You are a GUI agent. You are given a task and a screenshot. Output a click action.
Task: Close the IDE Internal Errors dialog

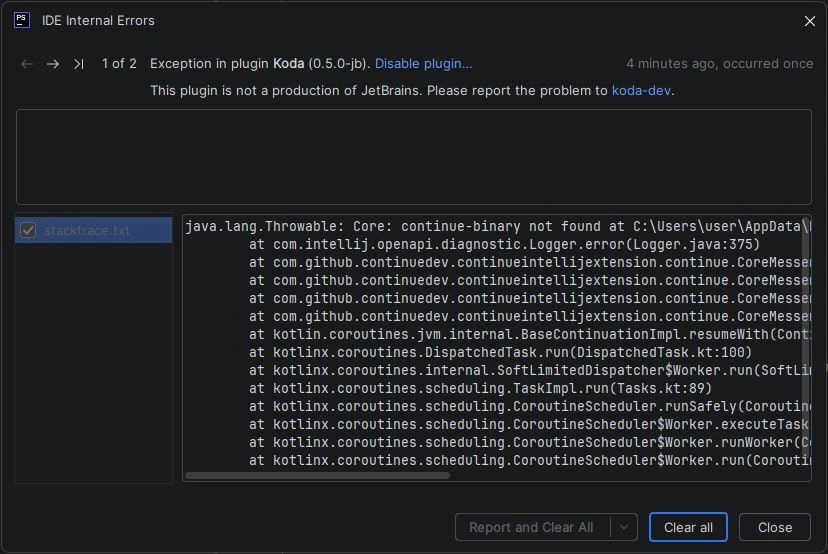[810, 21]
